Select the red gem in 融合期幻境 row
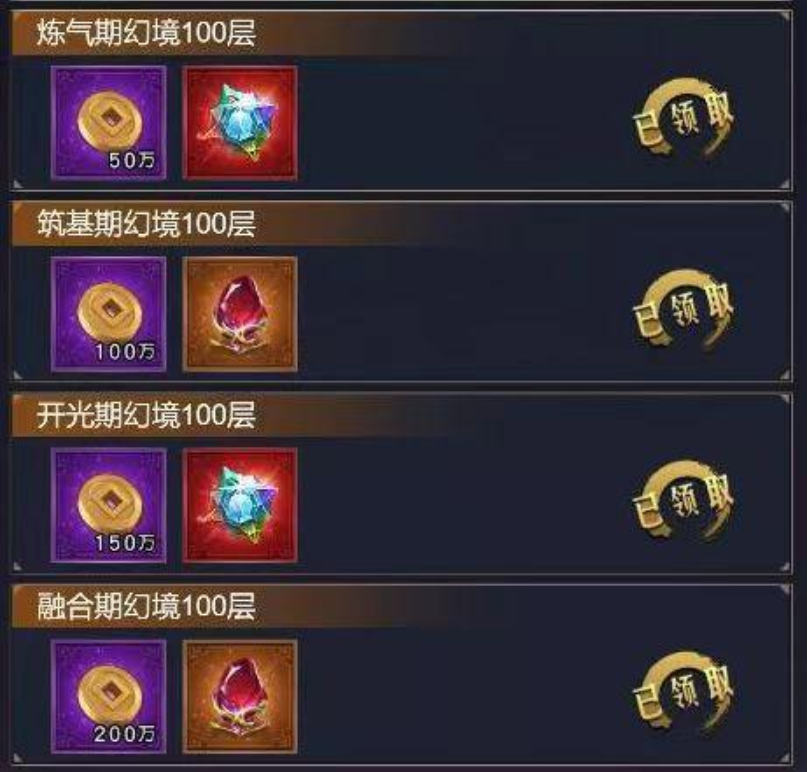Viewport: 808px width, 772px height. click(x=240, y=697)
